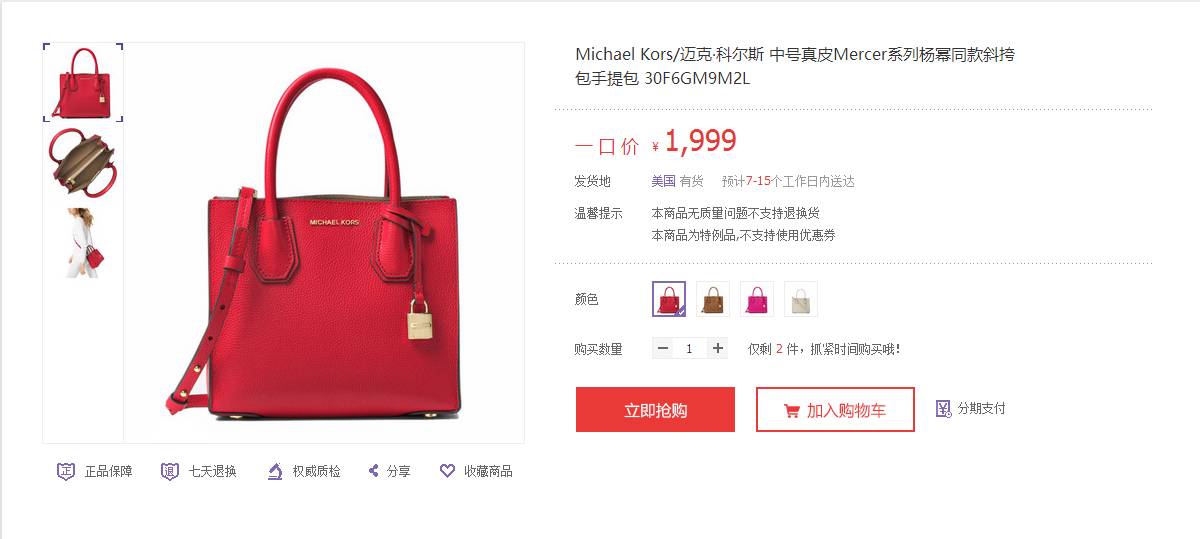1200x539 pixels.
Task: Choose the white bag color option
Action: pyautogui.click(x=801, y=299)
